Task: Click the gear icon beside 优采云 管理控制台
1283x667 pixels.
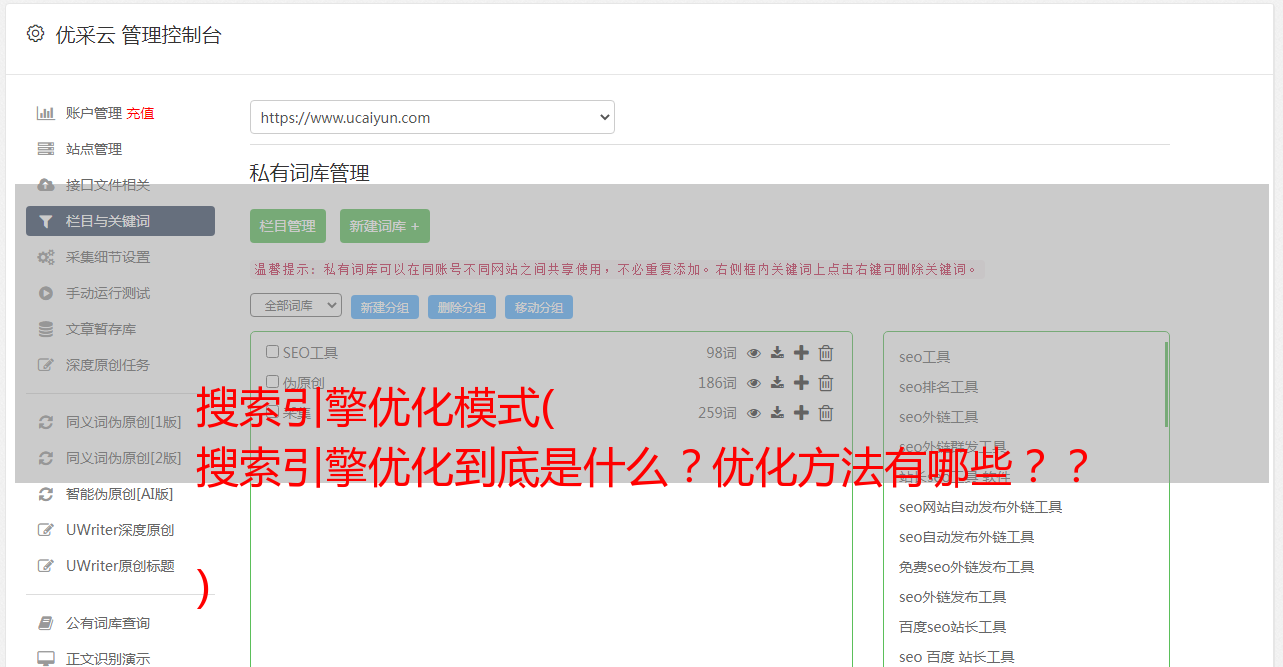Action: [x=36, y=34]
